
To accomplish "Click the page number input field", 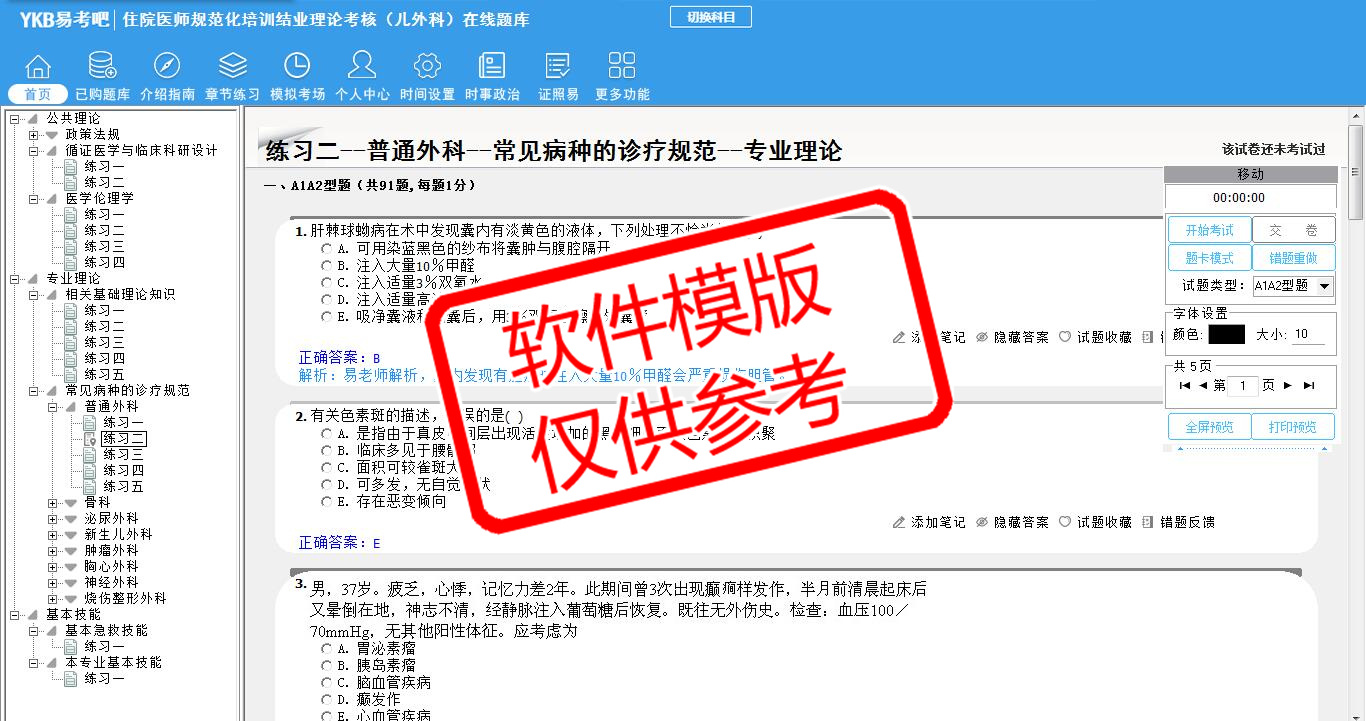I will [x=1243, y=386].
